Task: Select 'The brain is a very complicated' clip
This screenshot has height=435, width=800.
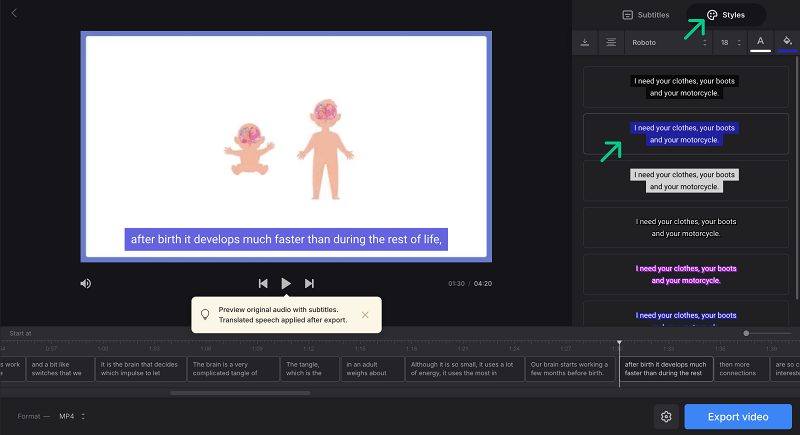Action: [233, 369]
